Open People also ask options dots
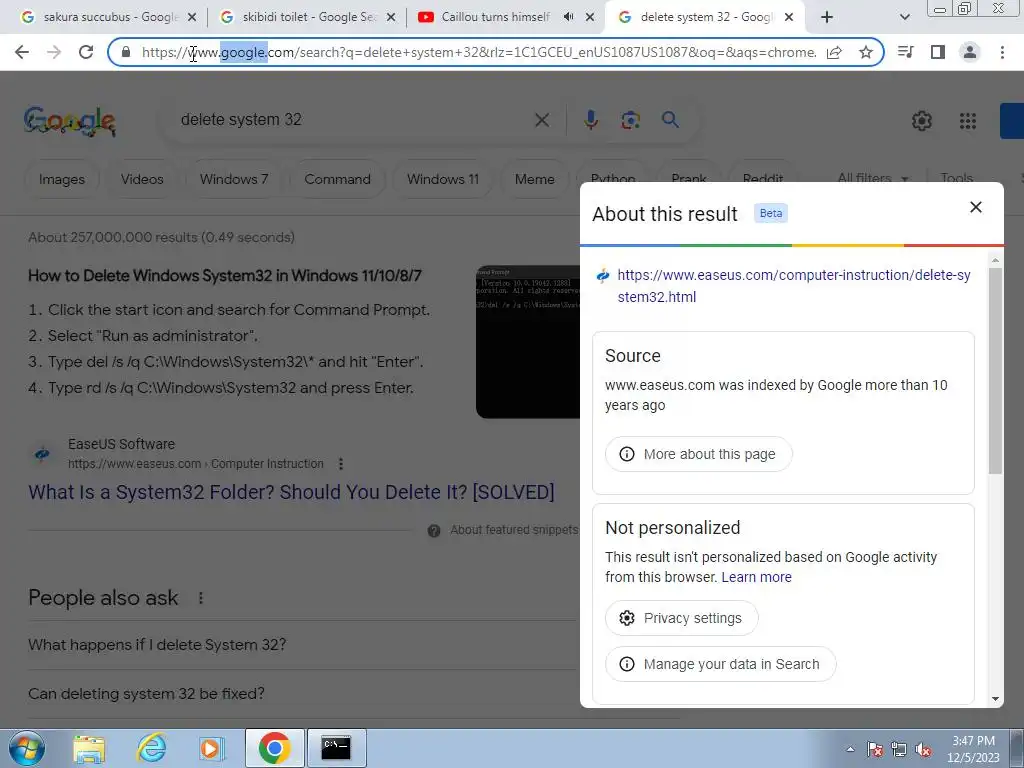1024x768 pixels. pos(200,598)
